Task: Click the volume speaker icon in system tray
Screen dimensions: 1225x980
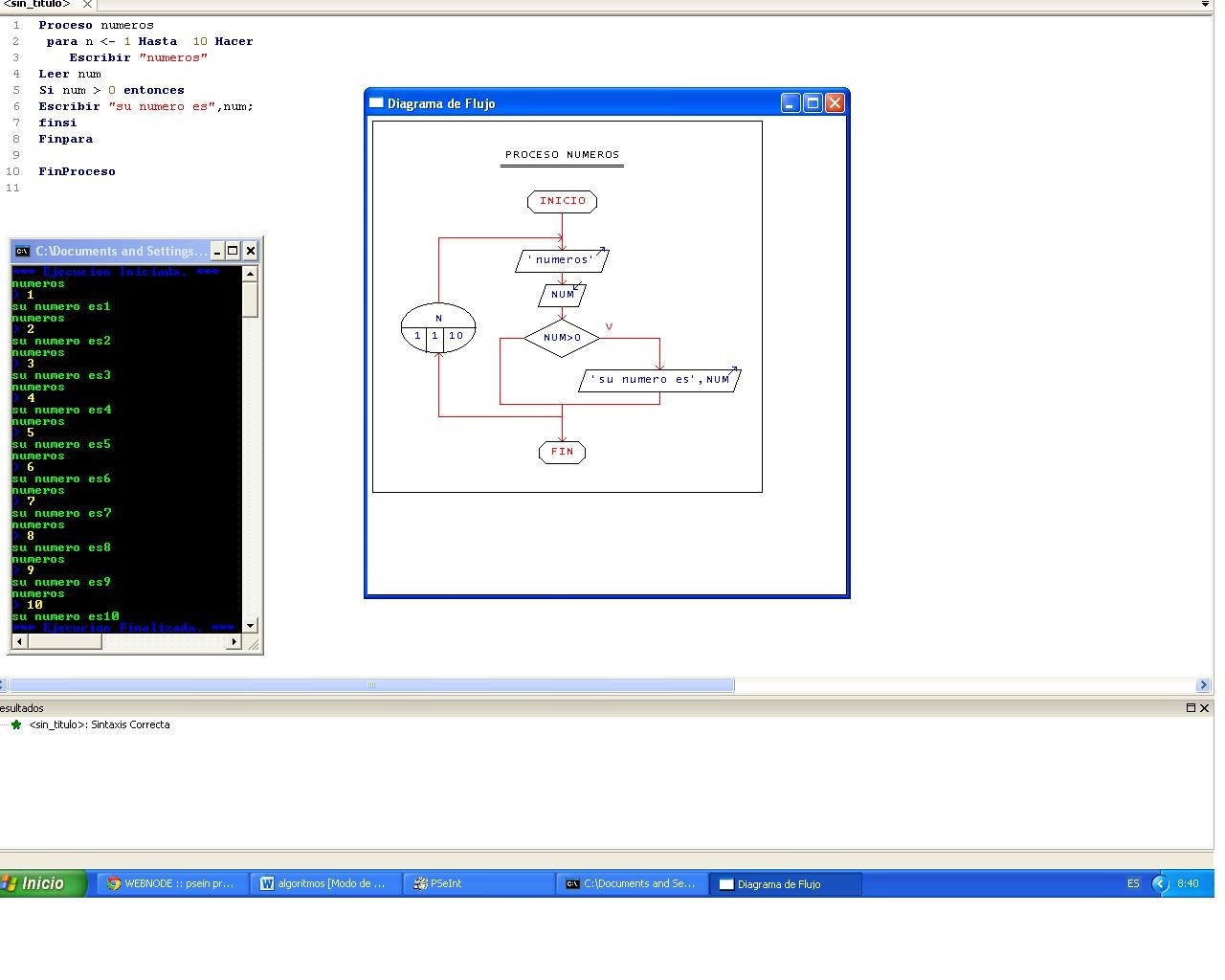Action: pyautogui.click(x=1159, y=883)
